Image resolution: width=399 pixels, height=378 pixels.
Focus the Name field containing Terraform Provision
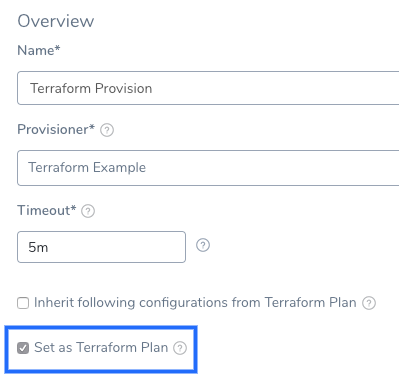coord(208,88)
